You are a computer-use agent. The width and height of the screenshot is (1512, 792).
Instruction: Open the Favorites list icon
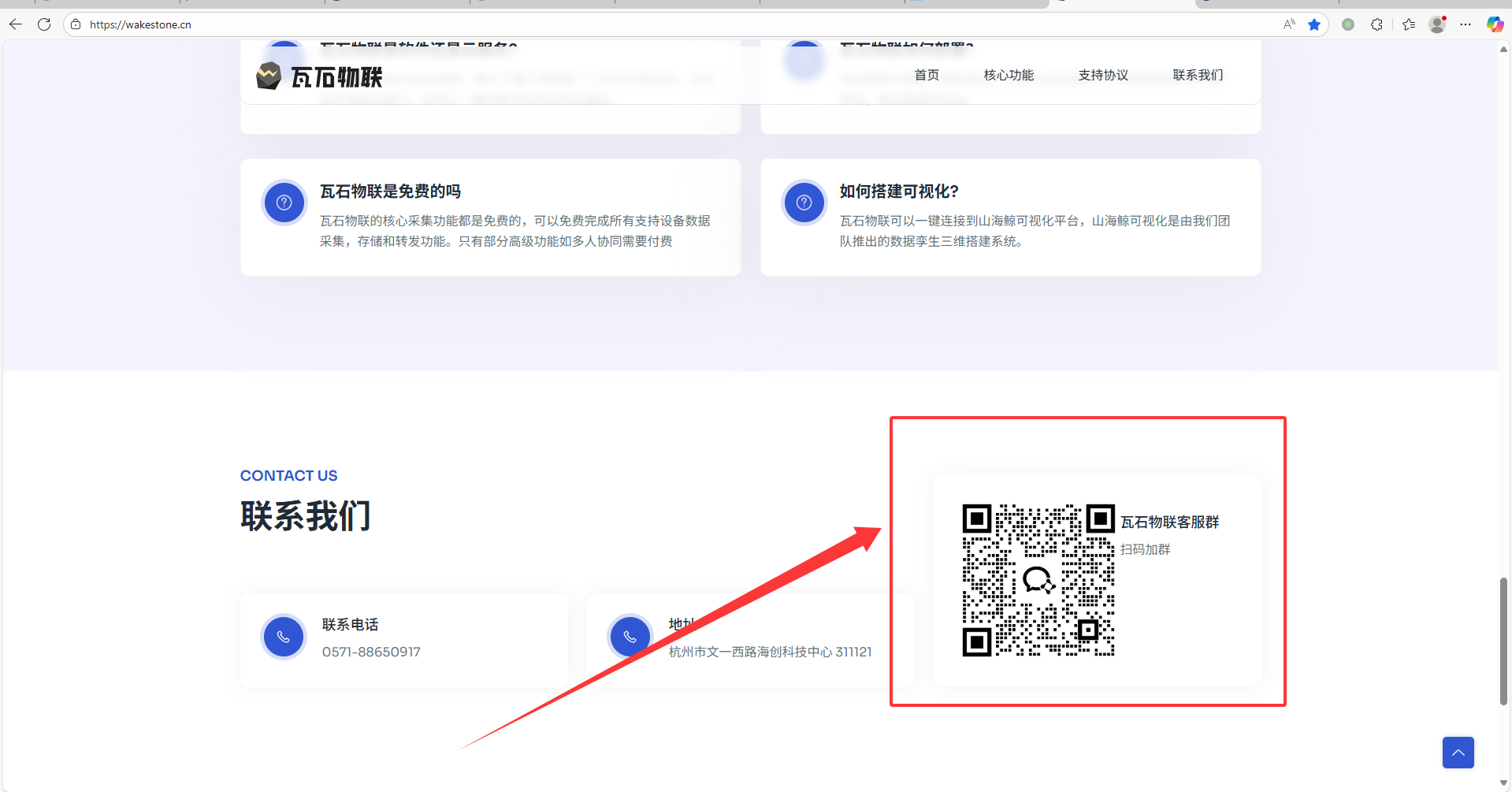[x=1409, y=24]
